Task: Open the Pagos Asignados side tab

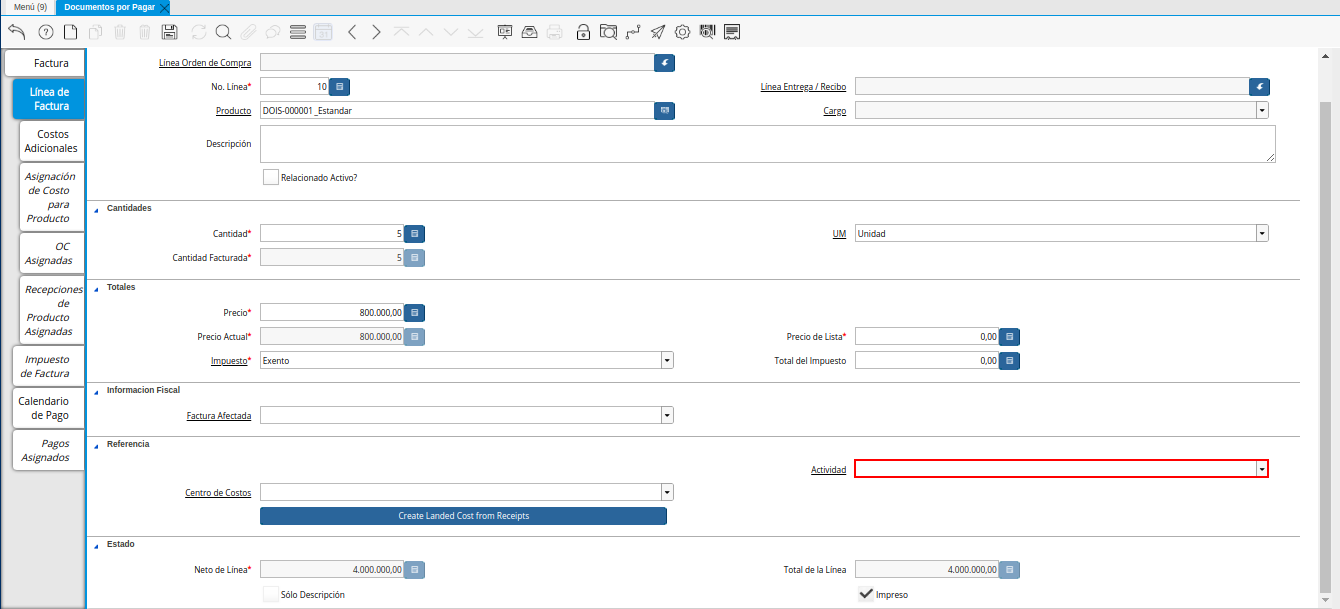Action: click(48, 450)
